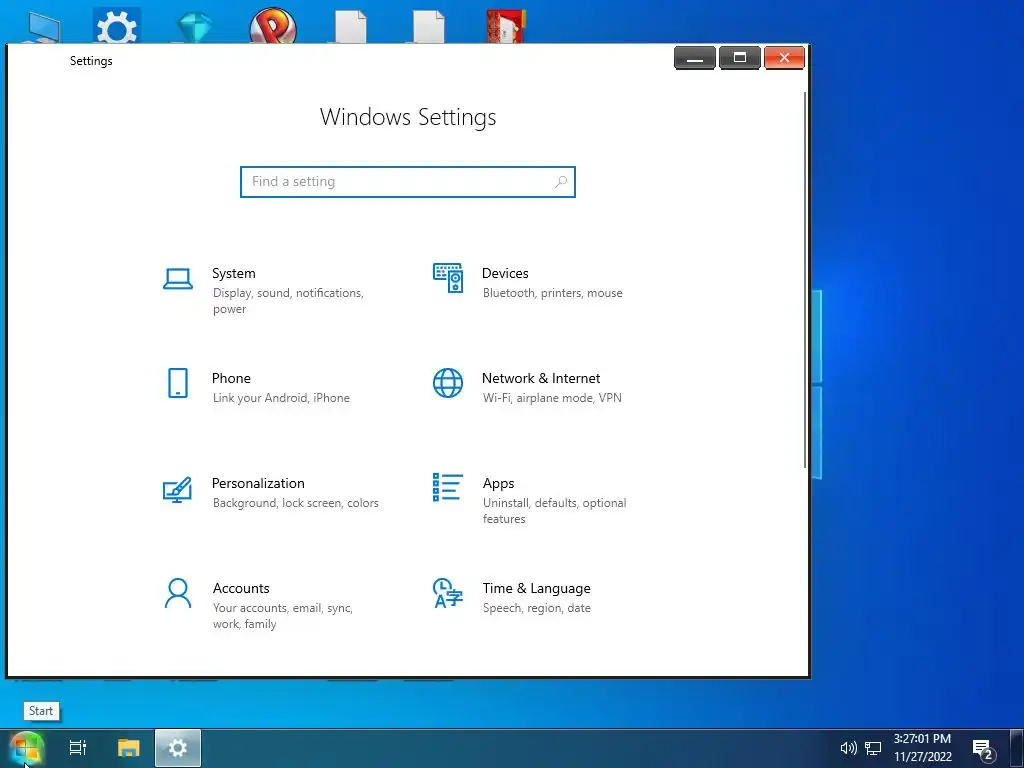
Task: Click "Wi-Fi, airplane mode, VPN" text
Action: tap(552, 398)
